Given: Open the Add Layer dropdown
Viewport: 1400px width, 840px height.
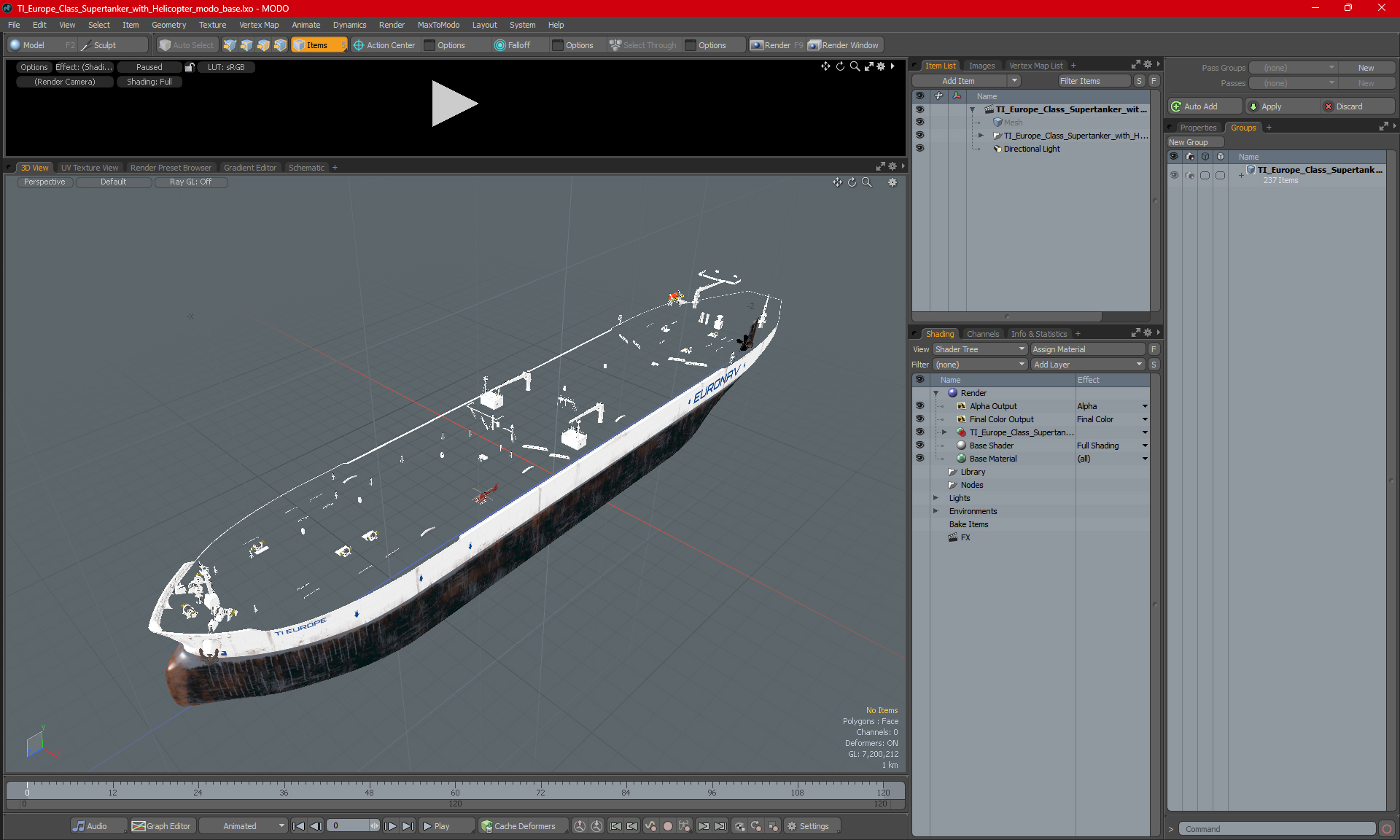Looking at the screenshot, I should 1088,365.
